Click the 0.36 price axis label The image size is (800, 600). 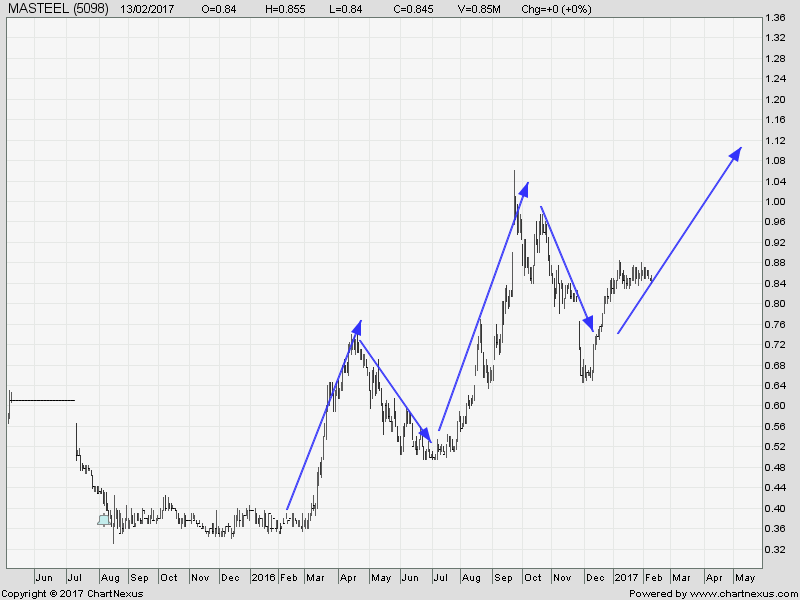776,529
